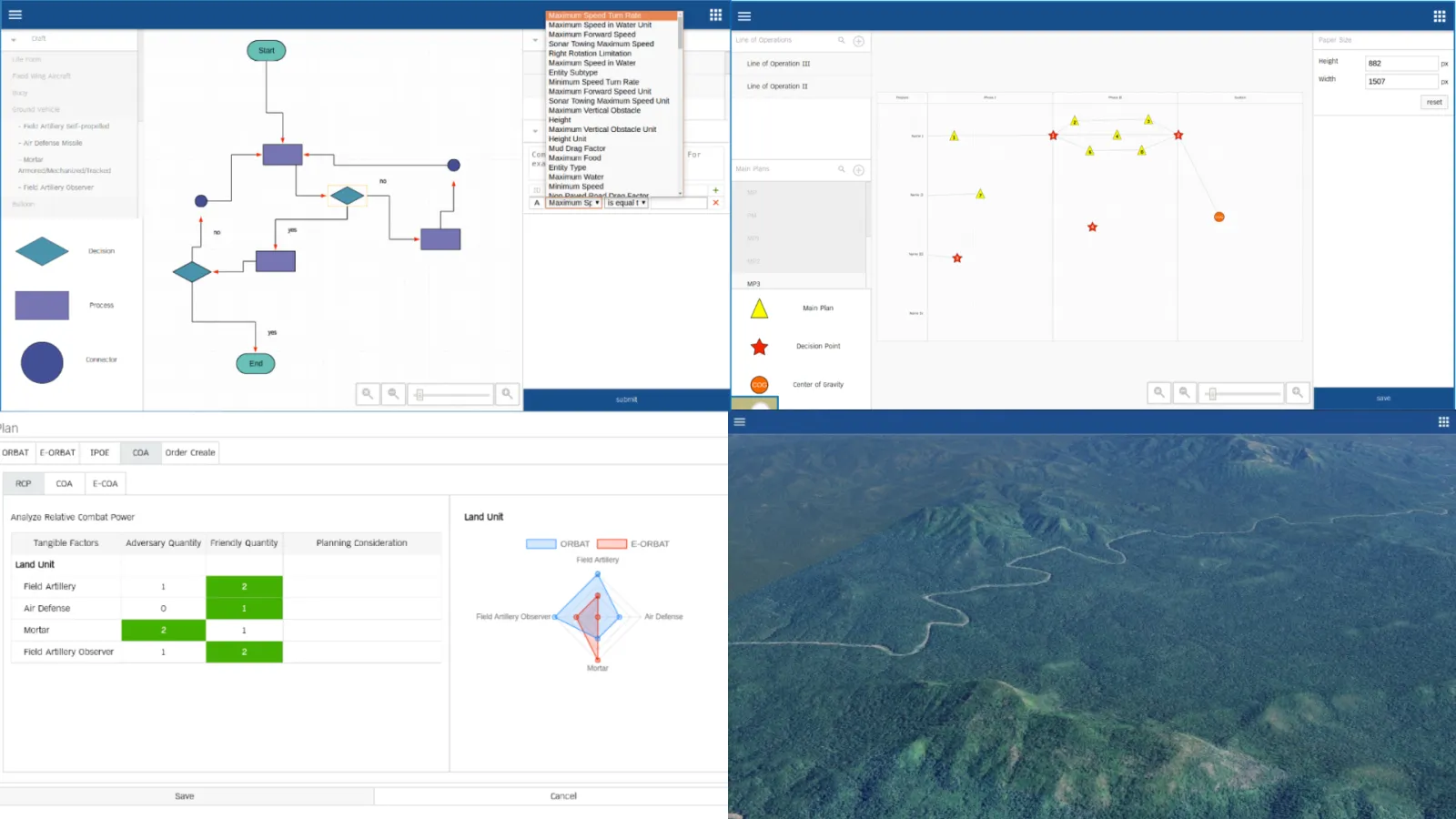Remove condition row with red X
Image resolution: width=1456 pixels, height=819 pixels.
click(x=715, y=203)
